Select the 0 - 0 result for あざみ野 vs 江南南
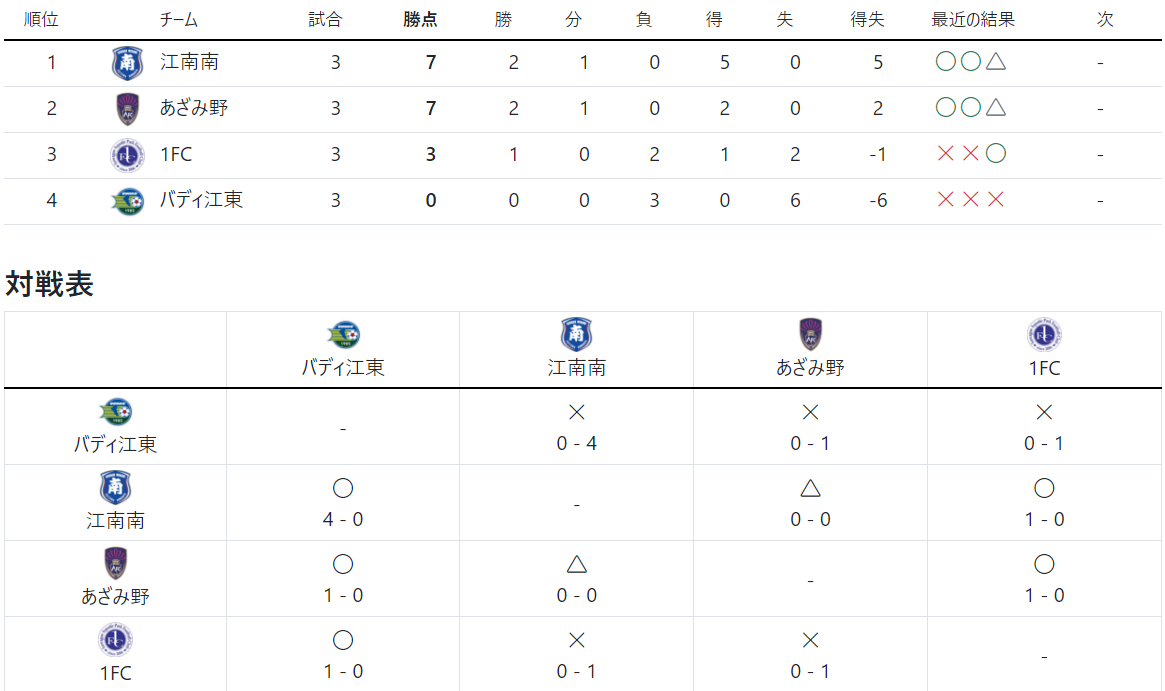 (577, 595)
